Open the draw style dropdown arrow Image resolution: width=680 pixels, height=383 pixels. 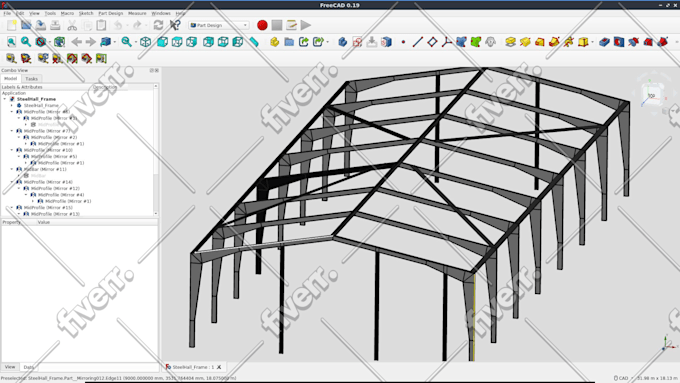pyautogui.click(x=49, y=42)
